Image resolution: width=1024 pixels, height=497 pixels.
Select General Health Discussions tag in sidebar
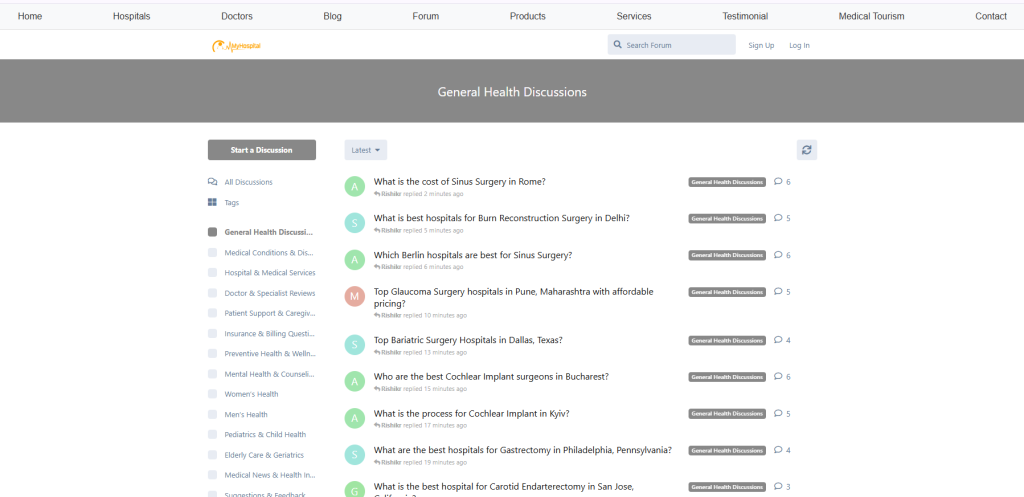coord(261,232)
